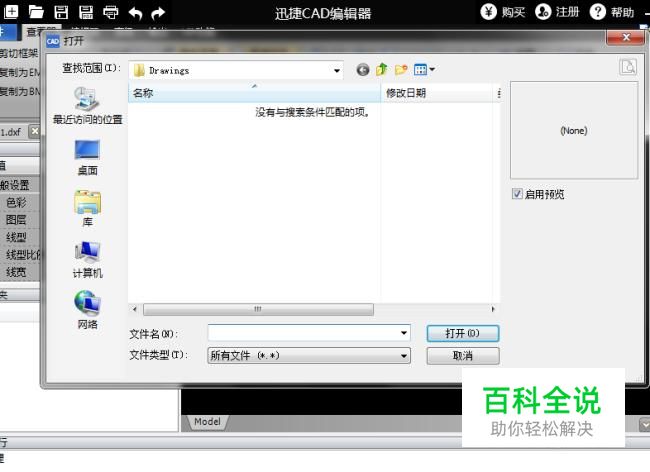Open the 帮助 help menu
650x472 pixels.
point(612,12)
